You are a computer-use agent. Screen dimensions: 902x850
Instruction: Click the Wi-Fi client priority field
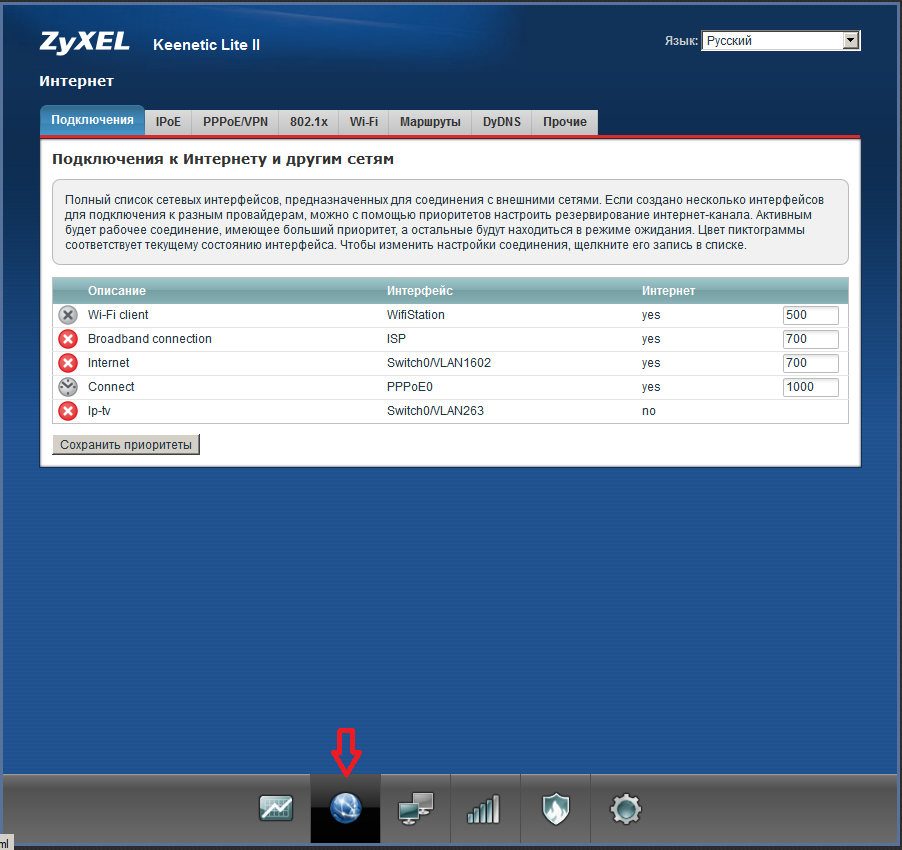[x=810, y=315]
